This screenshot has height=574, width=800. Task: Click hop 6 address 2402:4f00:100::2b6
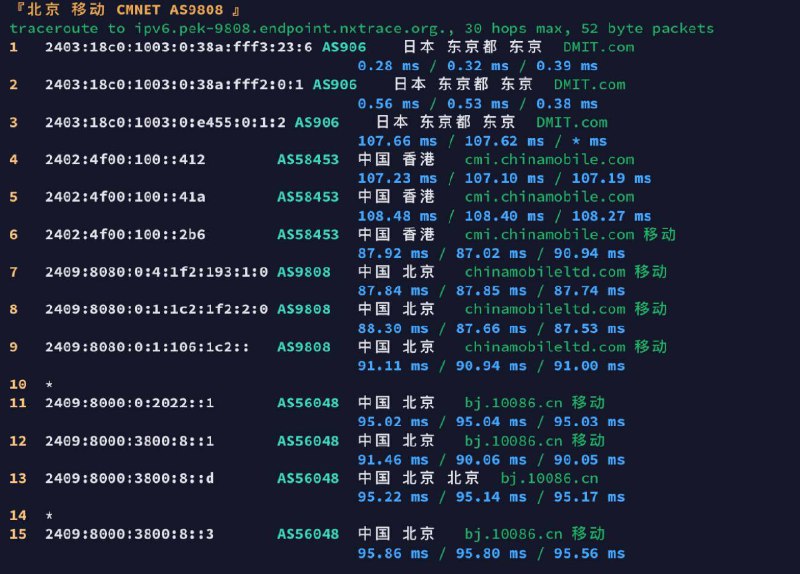[x=125, y=235]
